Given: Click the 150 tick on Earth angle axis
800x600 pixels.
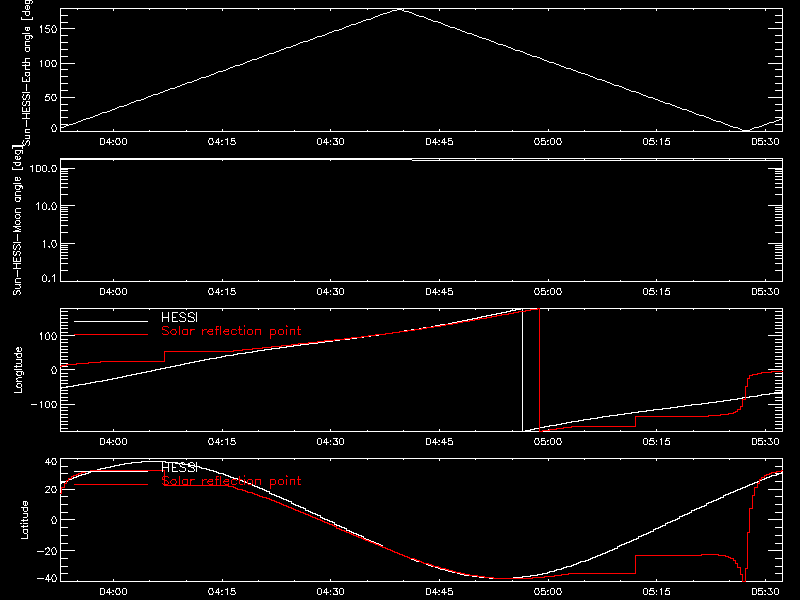Looking at the screenshot, I should [47, 29].
